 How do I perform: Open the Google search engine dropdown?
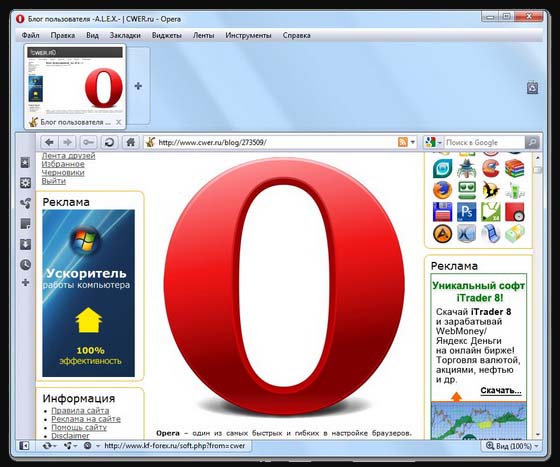(x=440, y=142)
